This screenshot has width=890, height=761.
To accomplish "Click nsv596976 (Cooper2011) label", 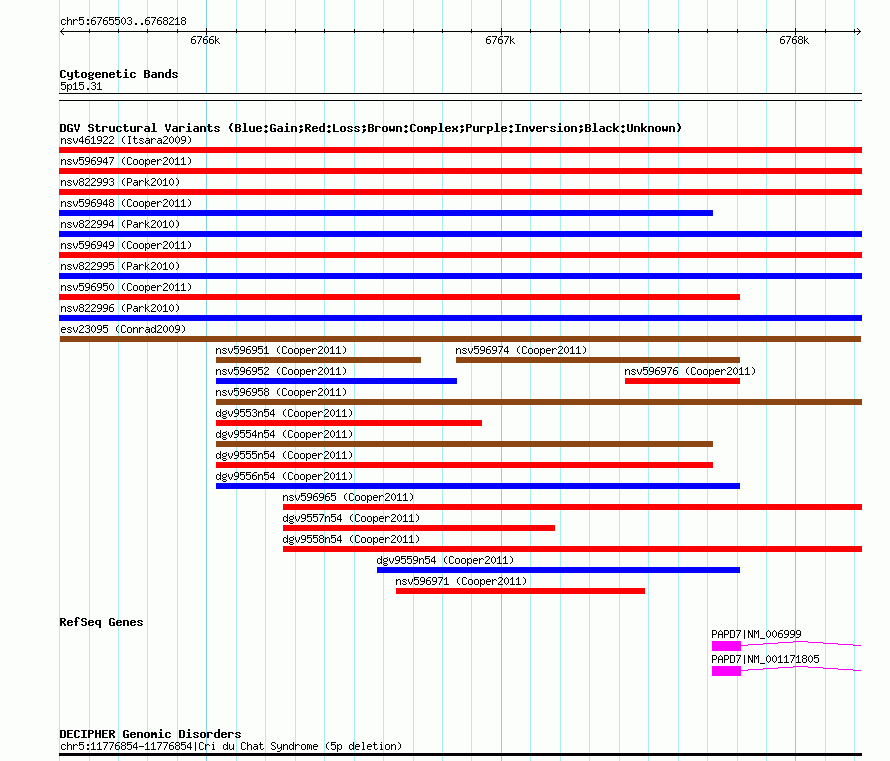I will pyautogui.click(x=690, y=371).
